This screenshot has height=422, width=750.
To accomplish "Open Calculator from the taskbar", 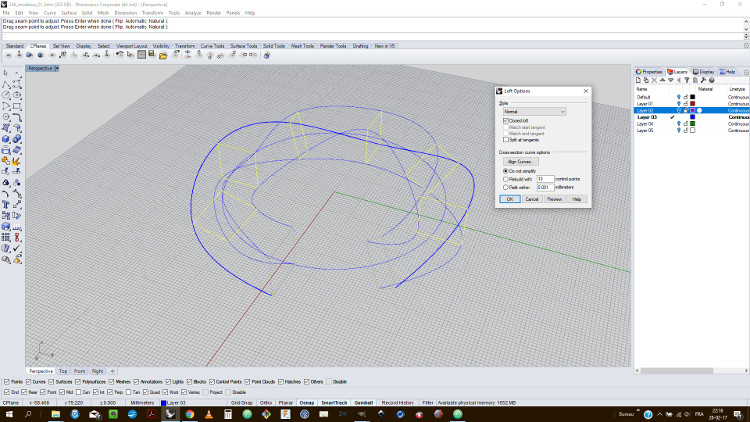I will tap(228, 414).
